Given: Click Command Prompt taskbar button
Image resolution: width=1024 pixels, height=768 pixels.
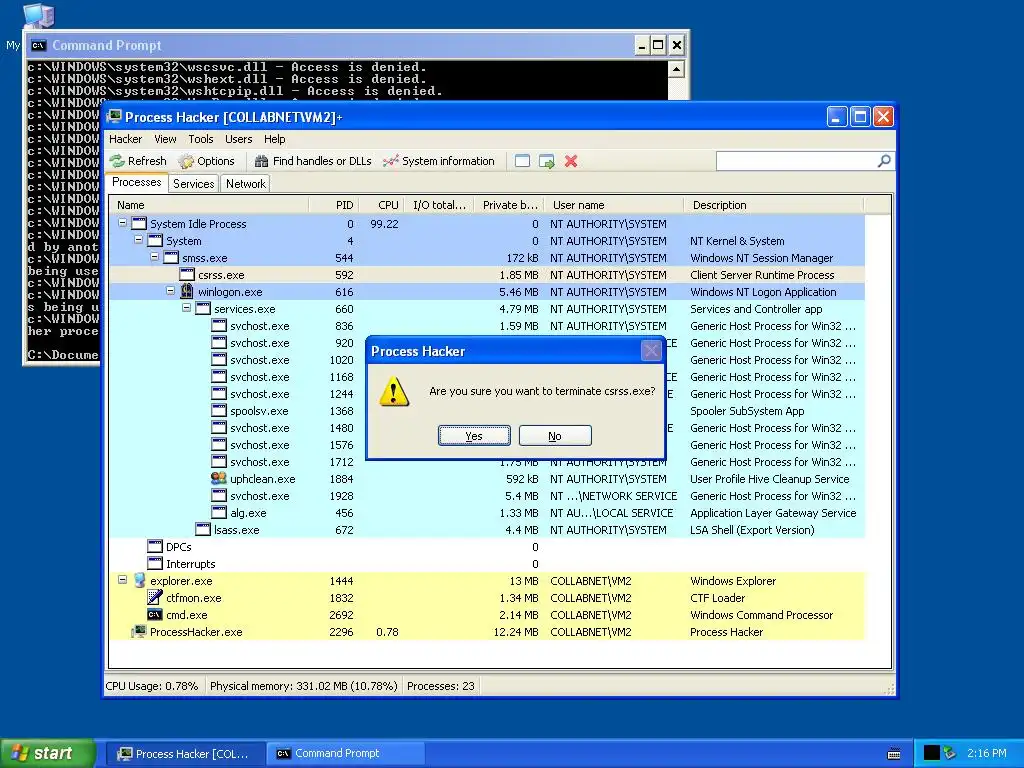Looking at the screenshot, I should pyautogui.click(x=345, y=754).
